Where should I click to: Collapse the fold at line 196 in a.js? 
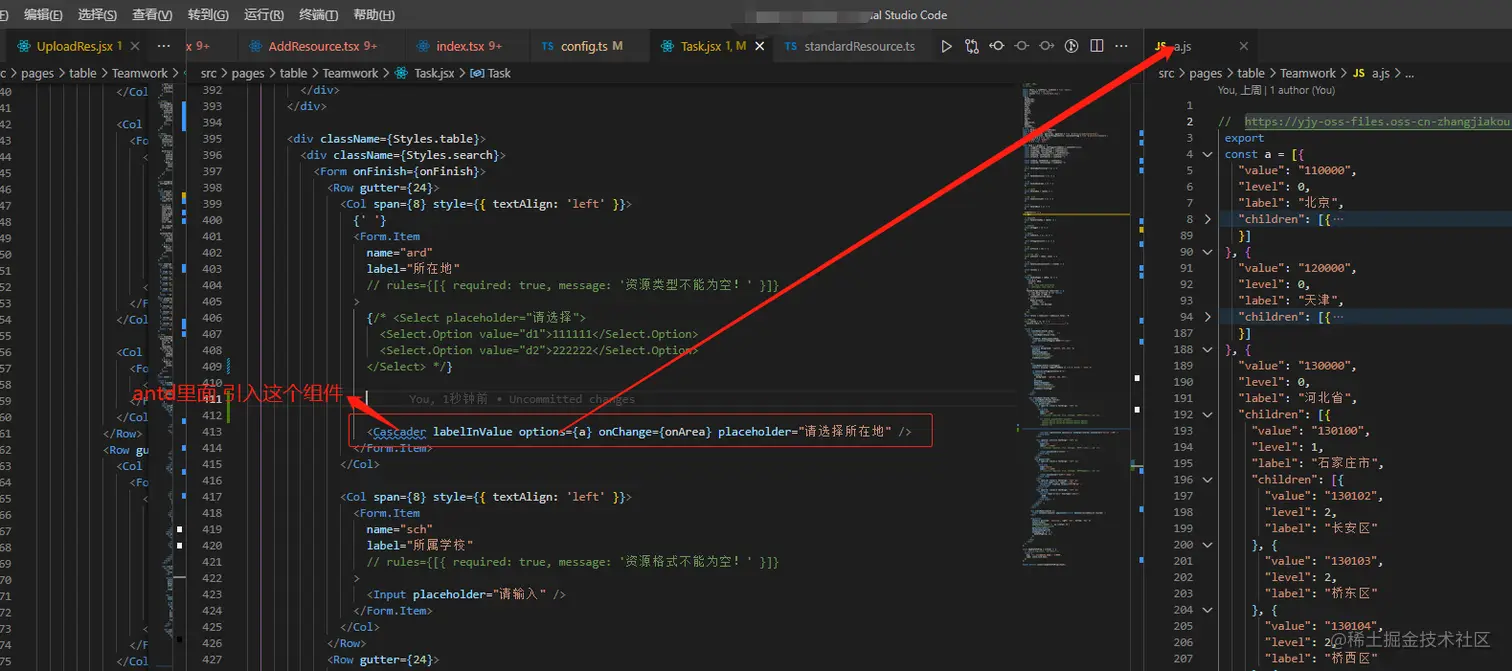tap(1207, 479)
